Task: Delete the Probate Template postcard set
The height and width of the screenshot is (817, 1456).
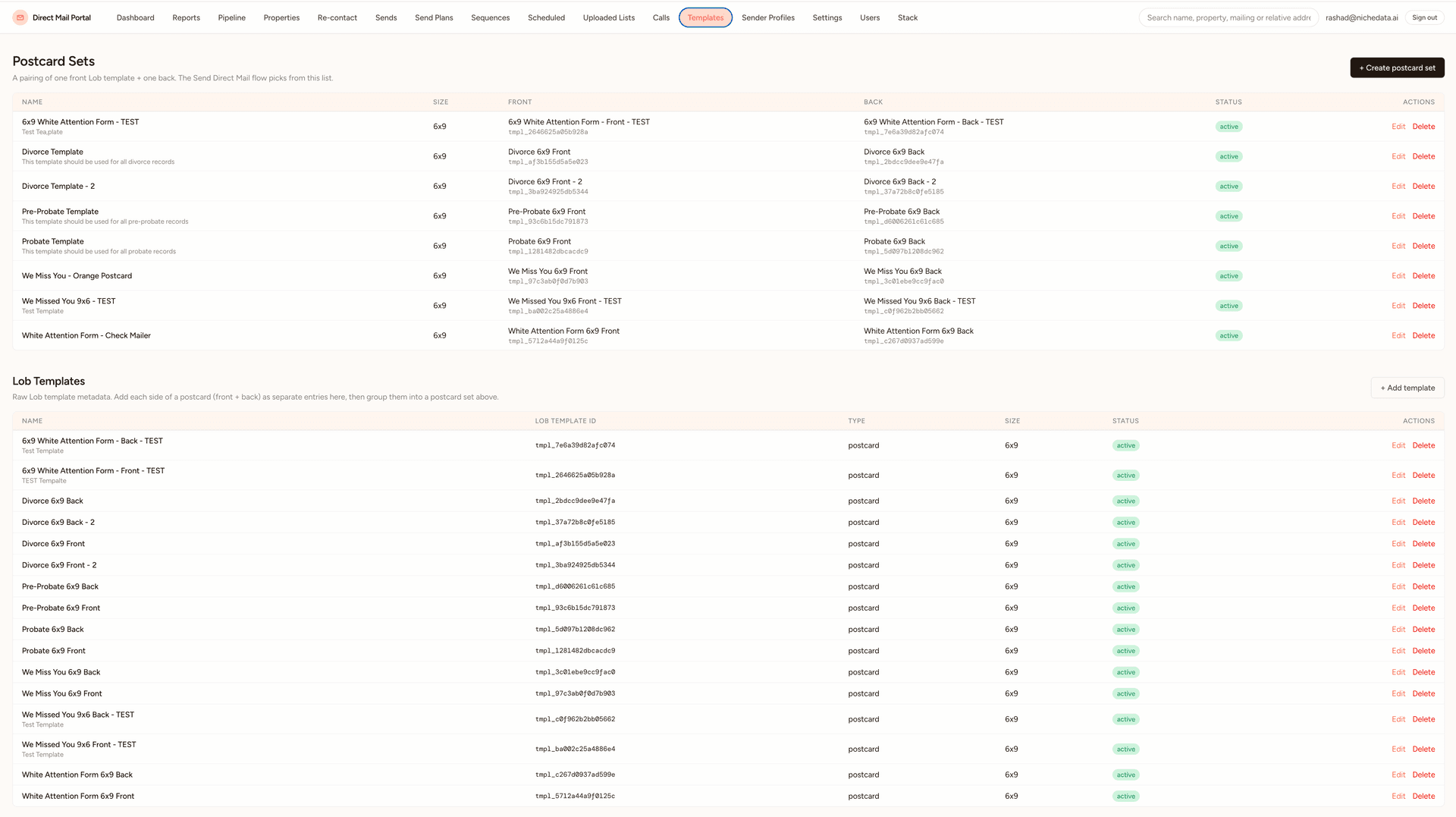Action: pos(1423,246)
